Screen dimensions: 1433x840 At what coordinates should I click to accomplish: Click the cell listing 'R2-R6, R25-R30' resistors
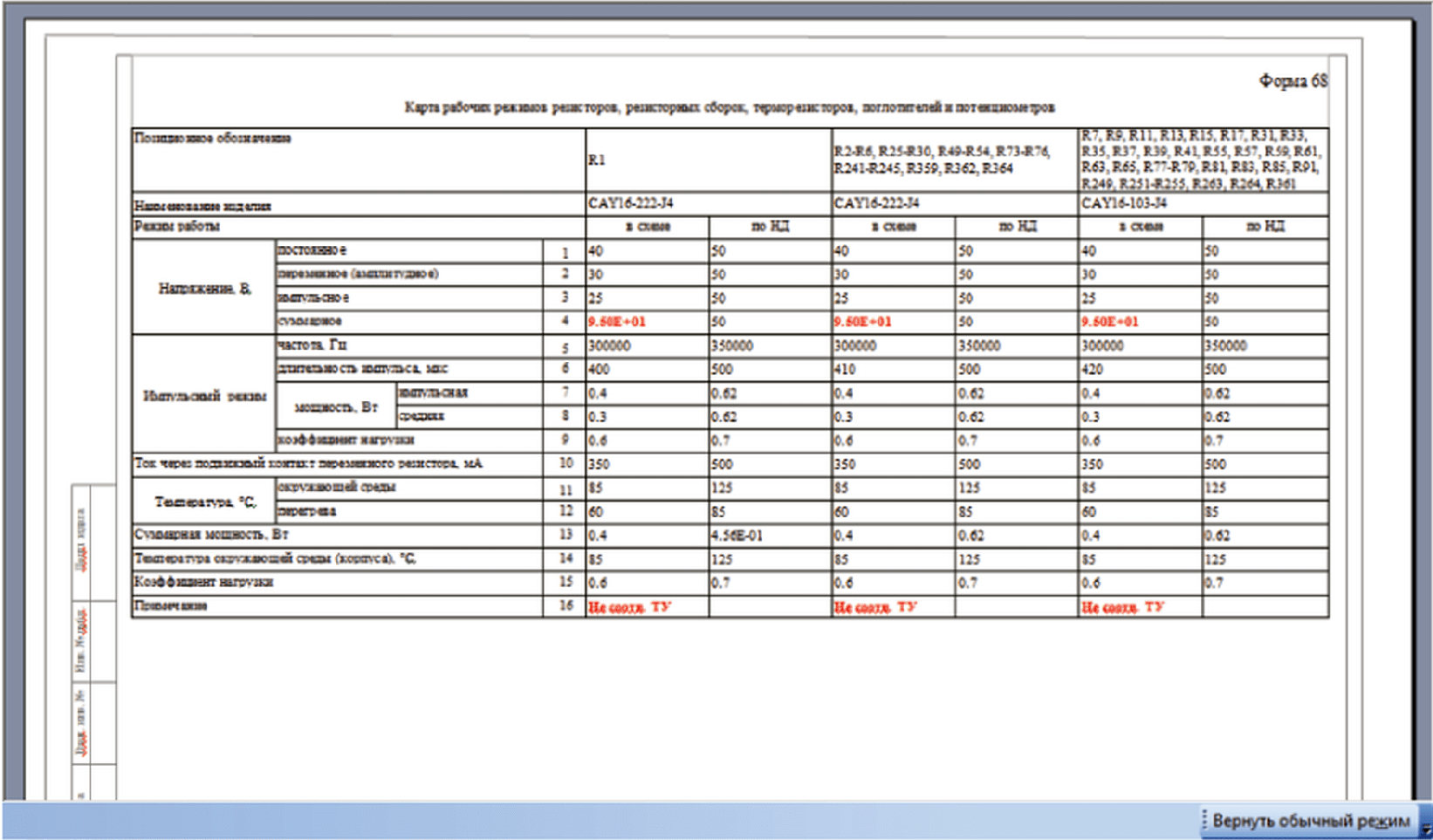click(942, 160)
